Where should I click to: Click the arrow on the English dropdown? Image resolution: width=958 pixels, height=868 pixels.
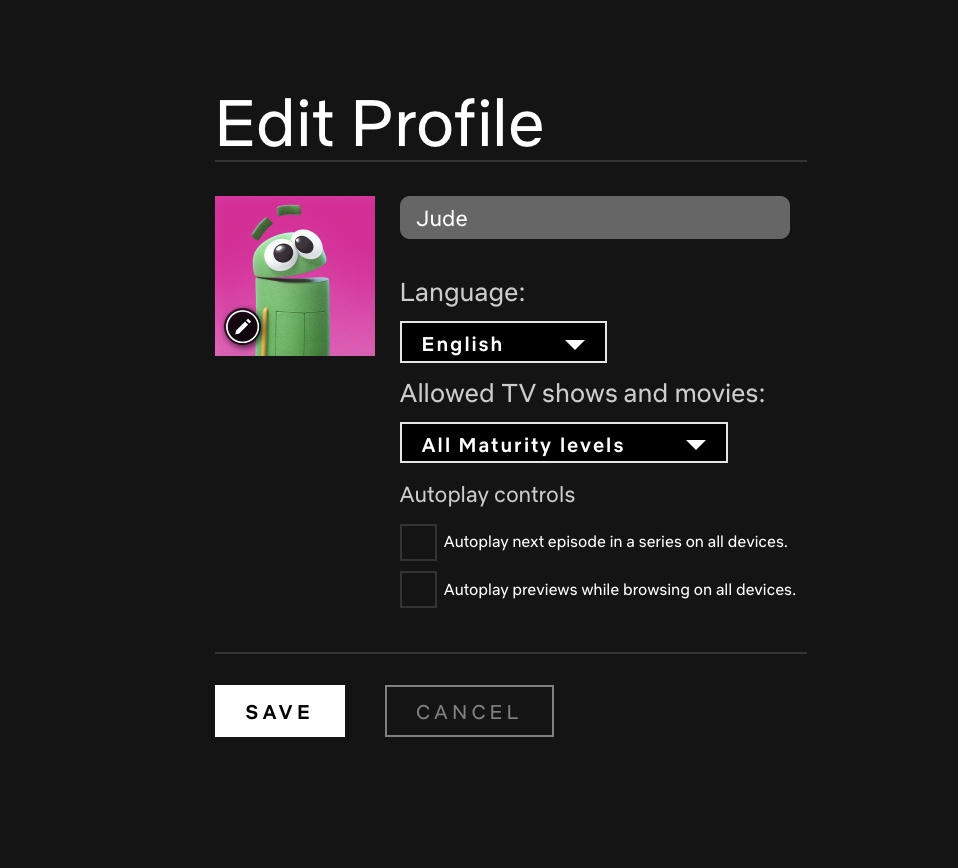pos(575,344)
